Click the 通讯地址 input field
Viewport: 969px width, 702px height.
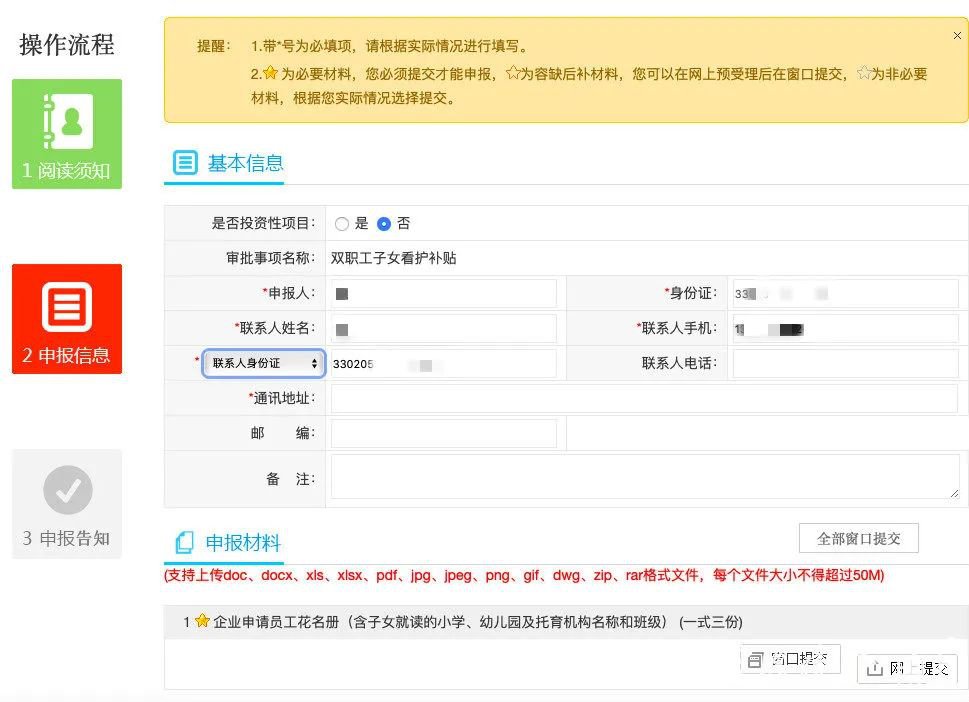tap(644, 398)
